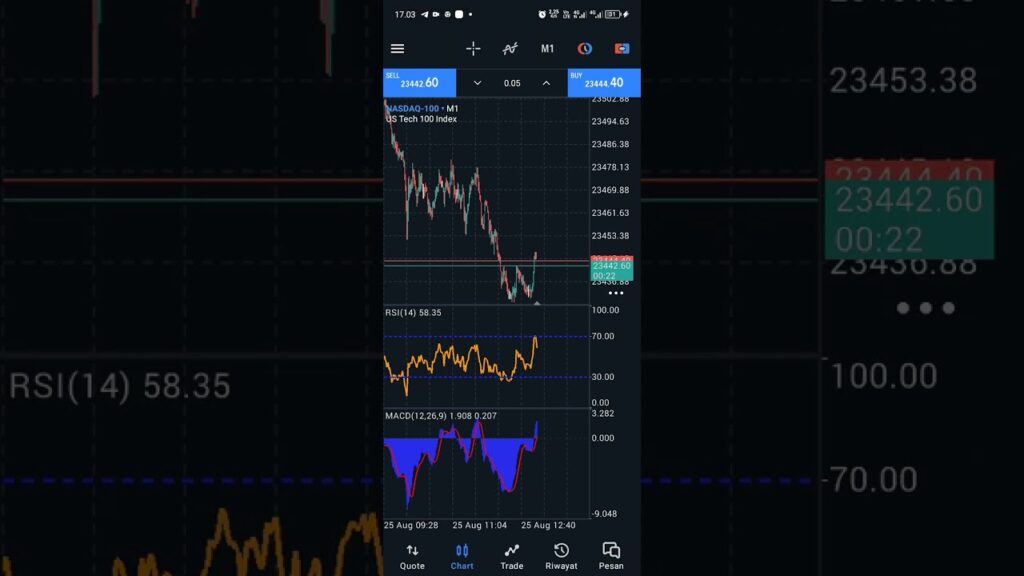Open the three-dots chart options
Viewport: 1024px width, 576px height.
[x=616, y=293]
